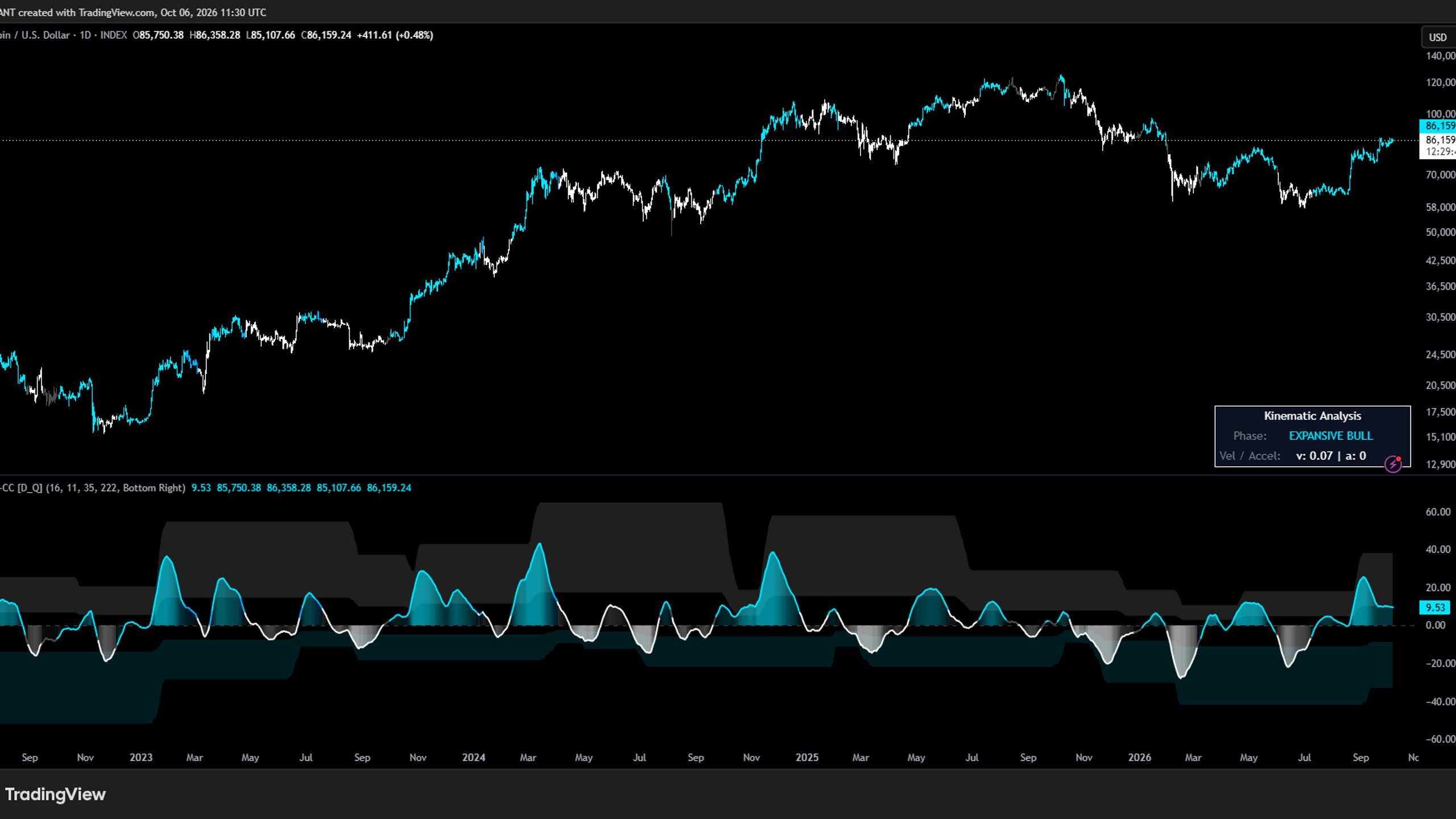This screenshot has width=1456, height=819.
Task: Click the TradingView logo in the footer
Action: pyautogui.click(x=55, y=794)
